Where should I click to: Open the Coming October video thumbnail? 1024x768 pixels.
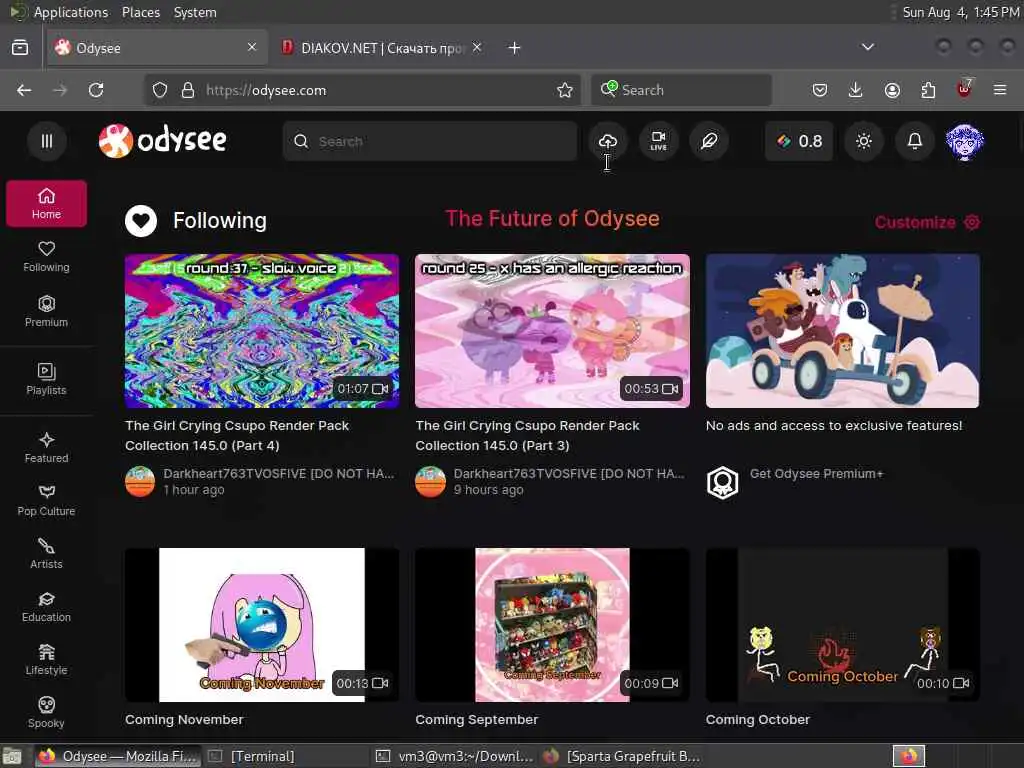pos(842,625)
